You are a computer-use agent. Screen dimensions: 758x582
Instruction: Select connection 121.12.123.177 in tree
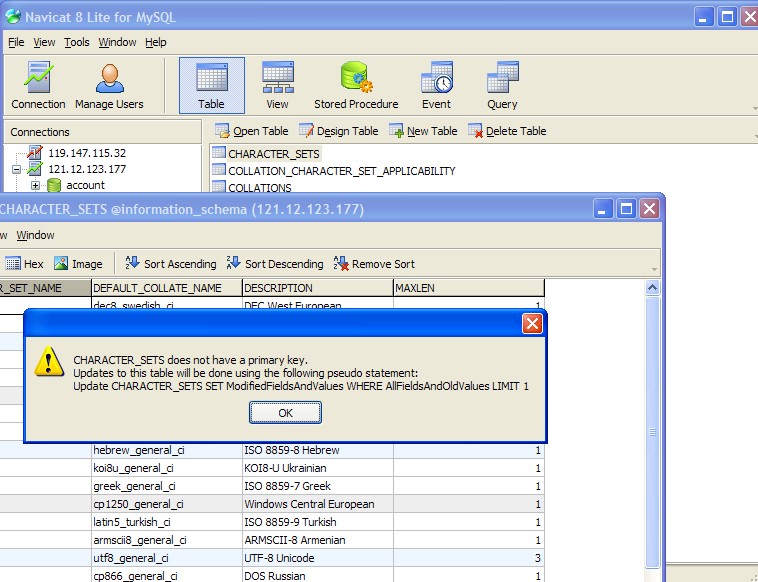[x=87, y=169]
